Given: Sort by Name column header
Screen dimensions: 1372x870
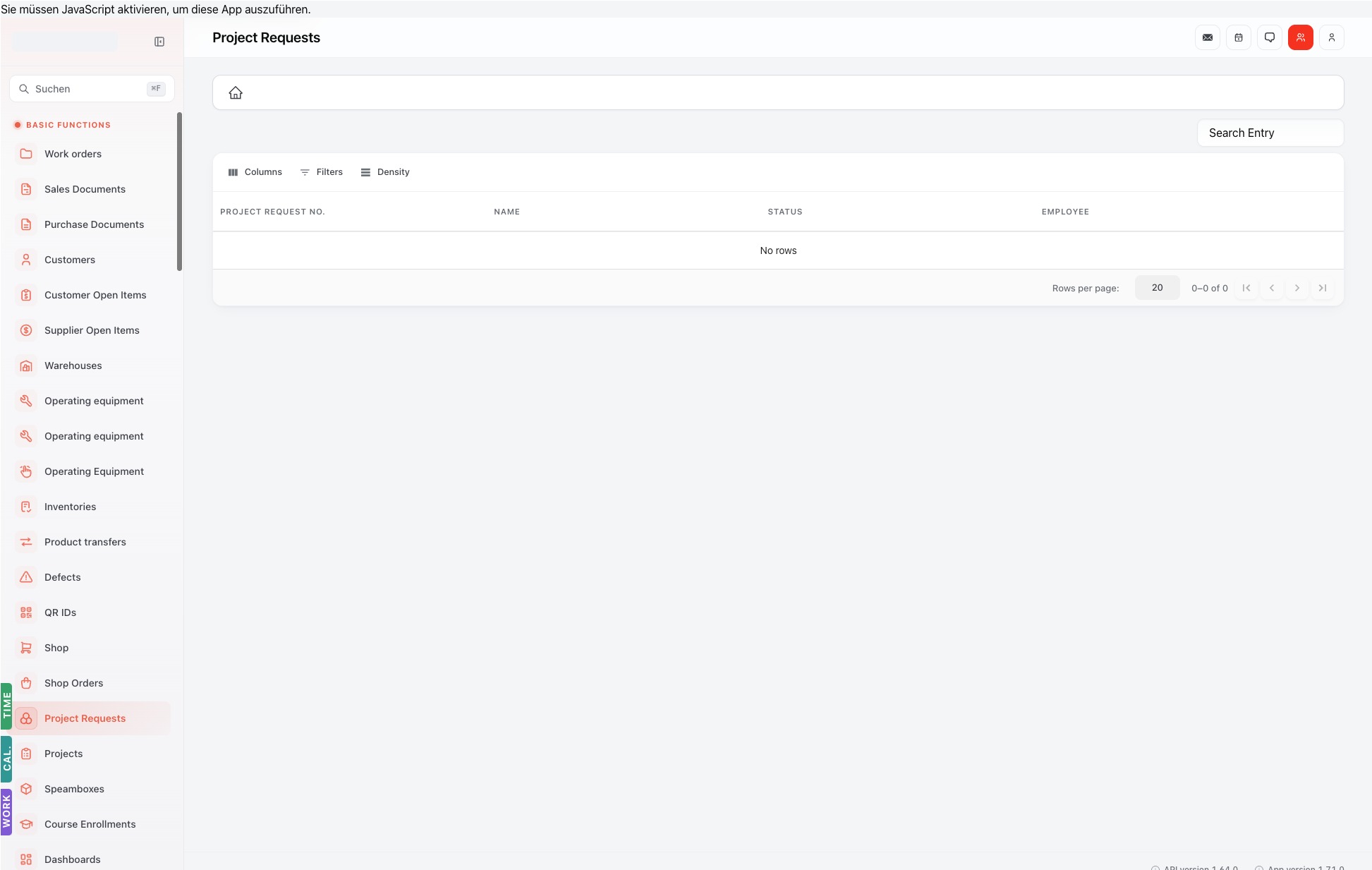Looking at the screenshot, I should point(506,212).
